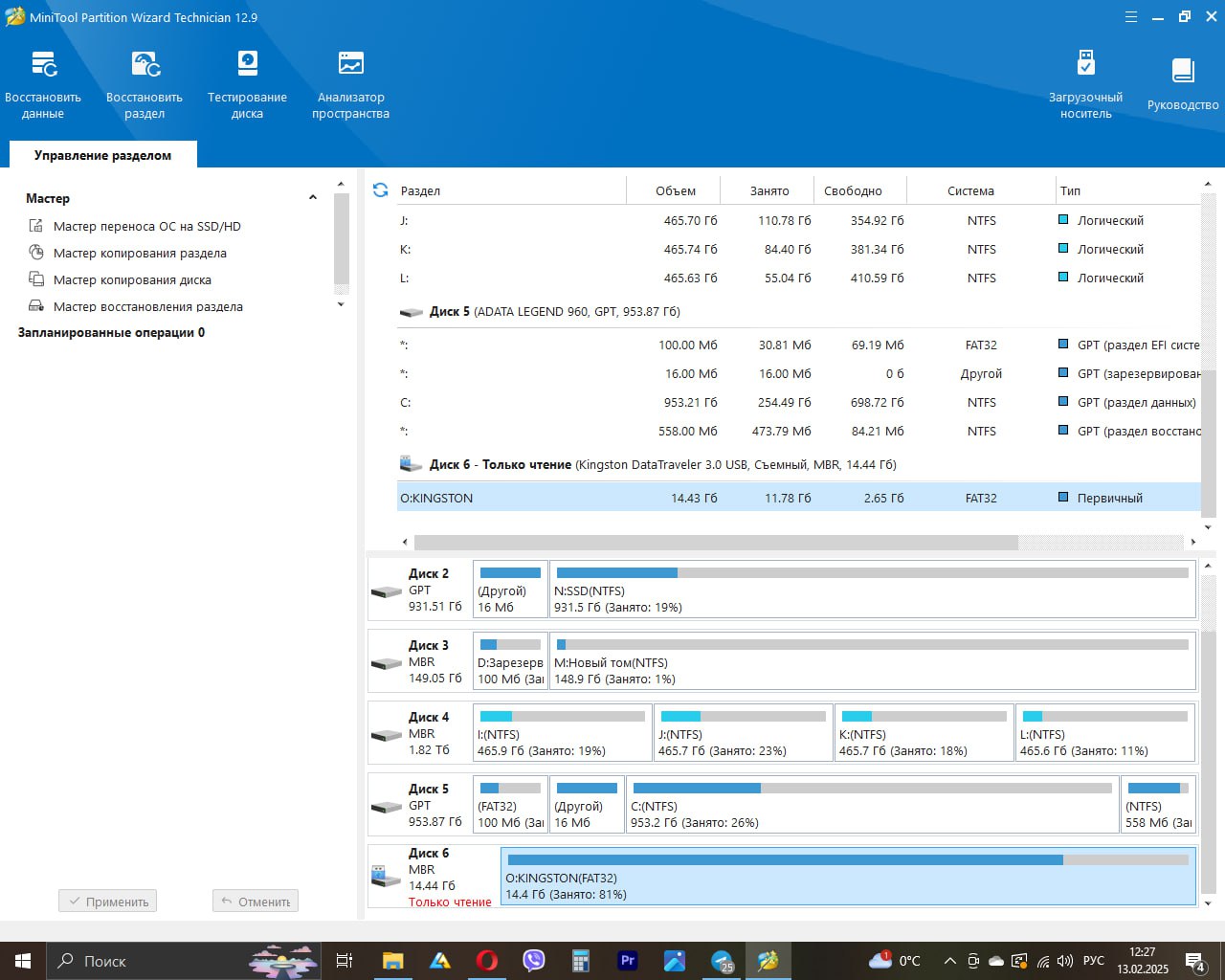Viewport: 1225px width, 980px height.
Task: Select M:Новый том(NTFS) block in Диск 3
Action: [x=873, y=661]
